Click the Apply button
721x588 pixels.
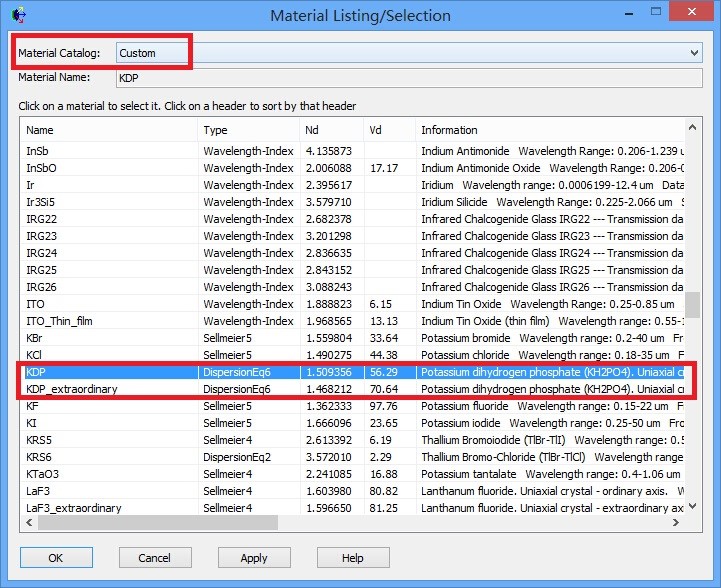click(254, 558)
